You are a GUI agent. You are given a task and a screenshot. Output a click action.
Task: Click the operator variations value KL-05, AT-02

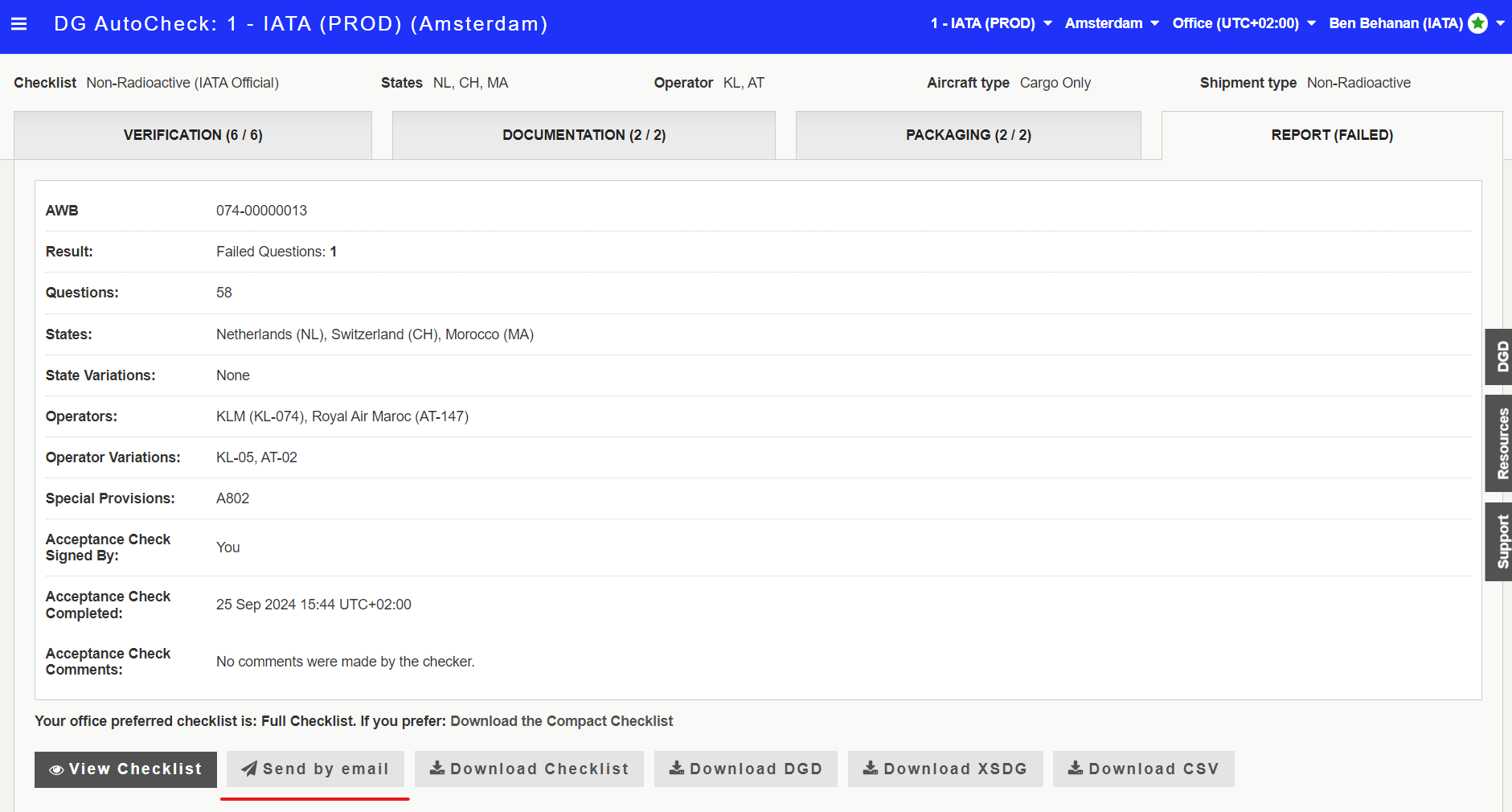[256, 457]
